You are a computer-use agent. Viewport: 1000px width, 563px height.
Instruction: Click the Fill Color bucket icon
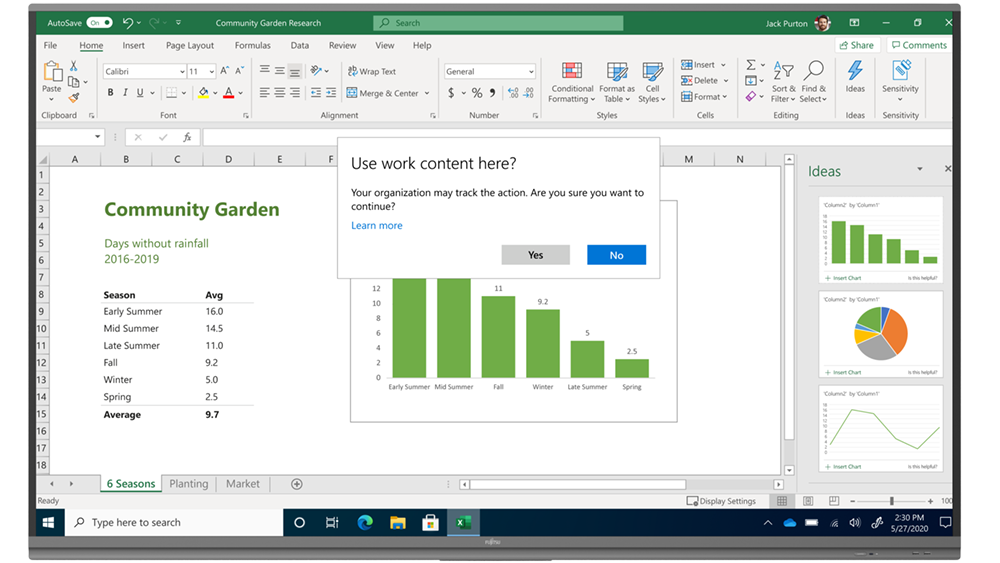click(x=203, y=93)
